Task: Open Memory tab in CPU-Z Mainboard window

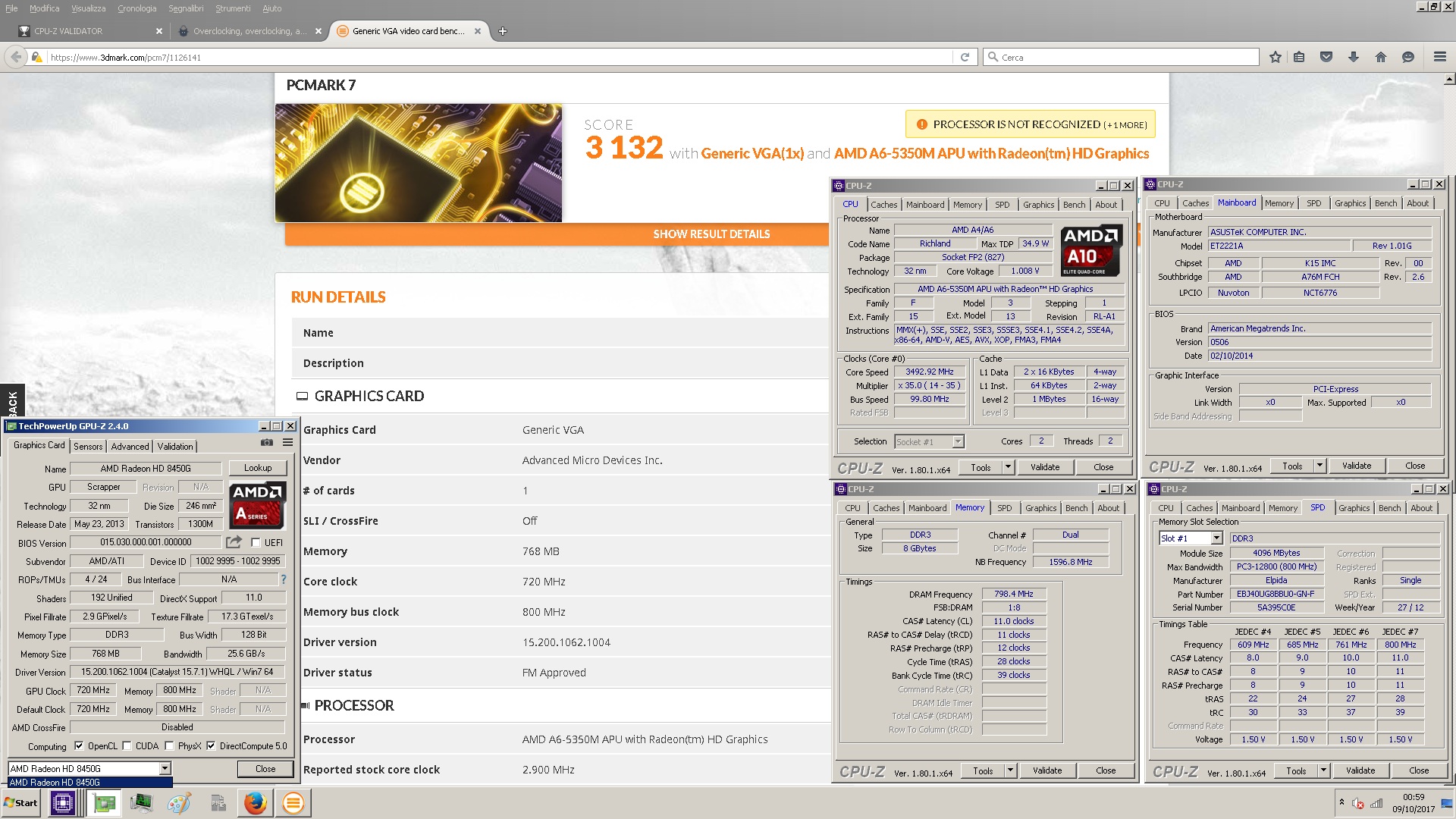Action: tap(1279, 203)
